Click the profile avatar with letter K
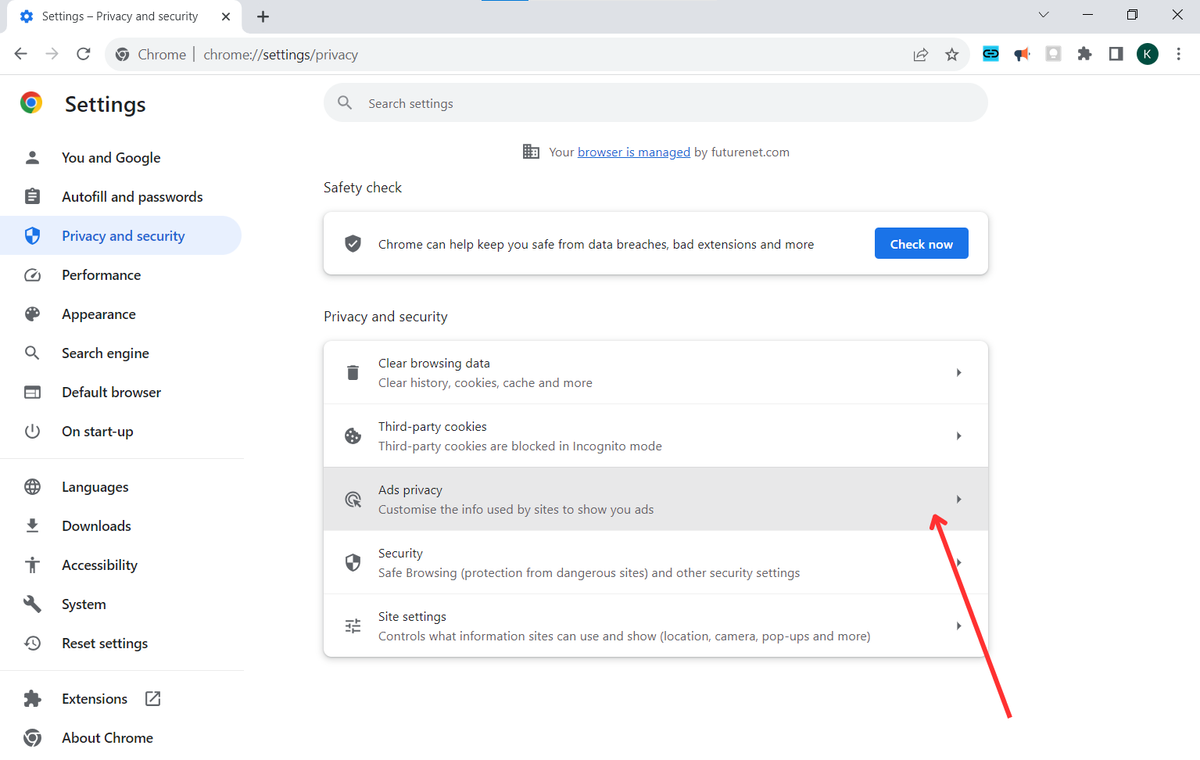1200x760 pixels. click(x=1147, y=54)
